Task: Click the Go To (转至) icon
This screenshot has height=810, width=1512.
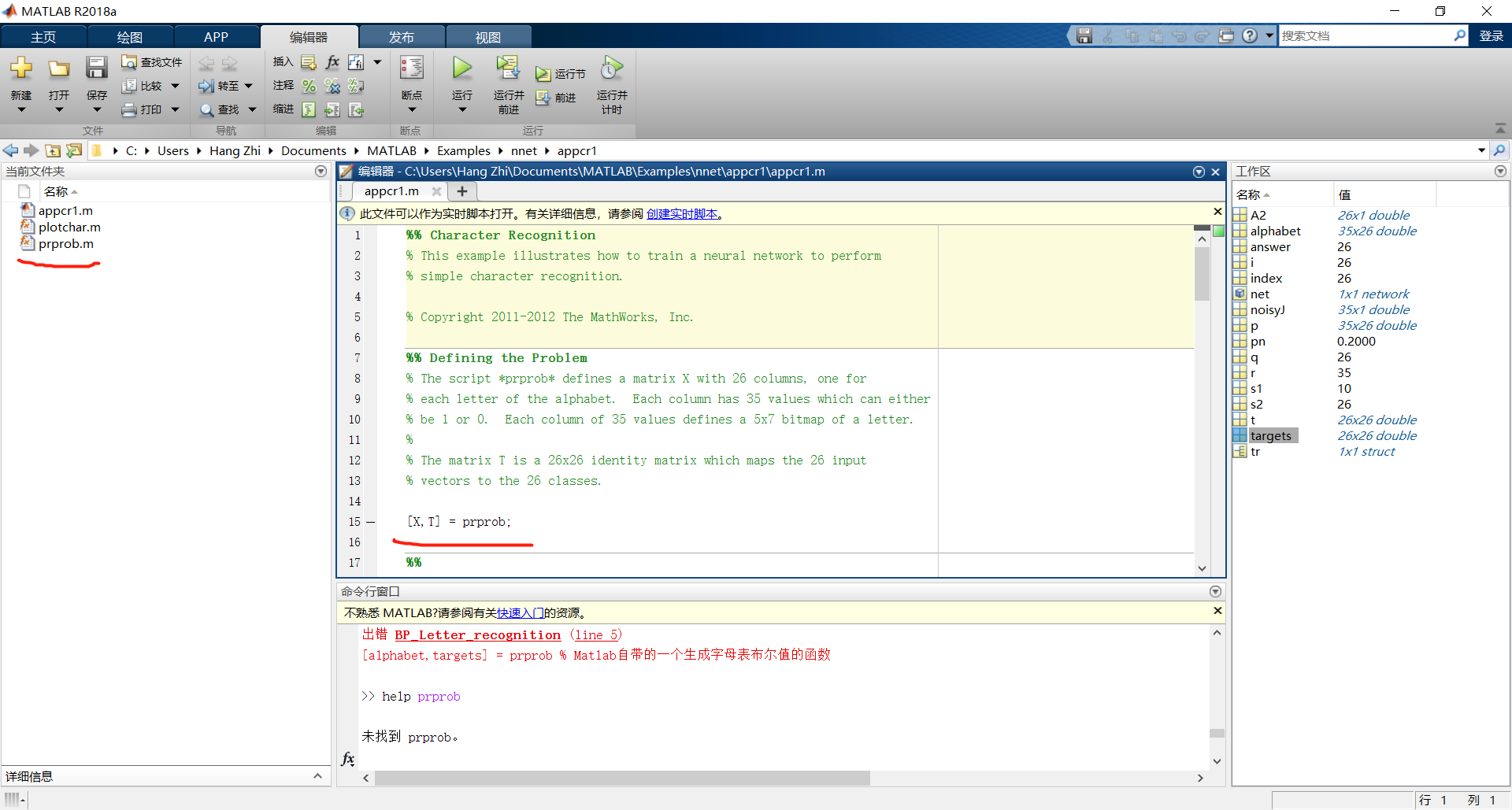Action: (x=206, y=86)
